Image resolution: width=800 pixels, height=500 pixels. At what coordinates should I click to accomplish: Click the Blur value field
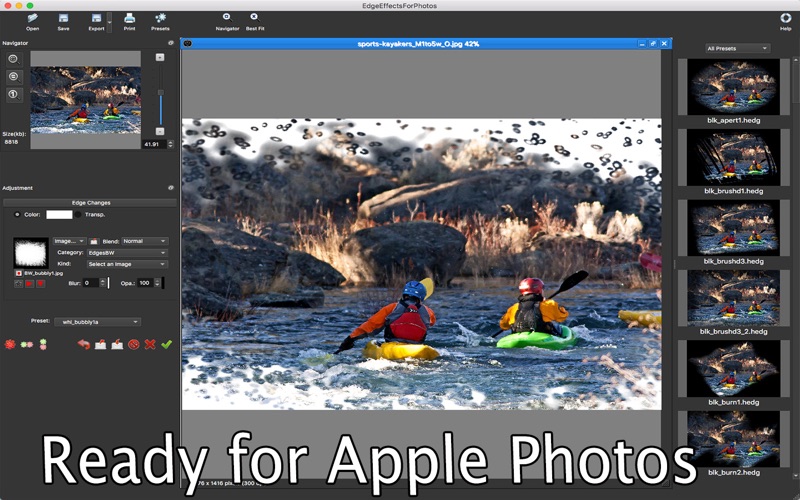click(x=91, y=283)
